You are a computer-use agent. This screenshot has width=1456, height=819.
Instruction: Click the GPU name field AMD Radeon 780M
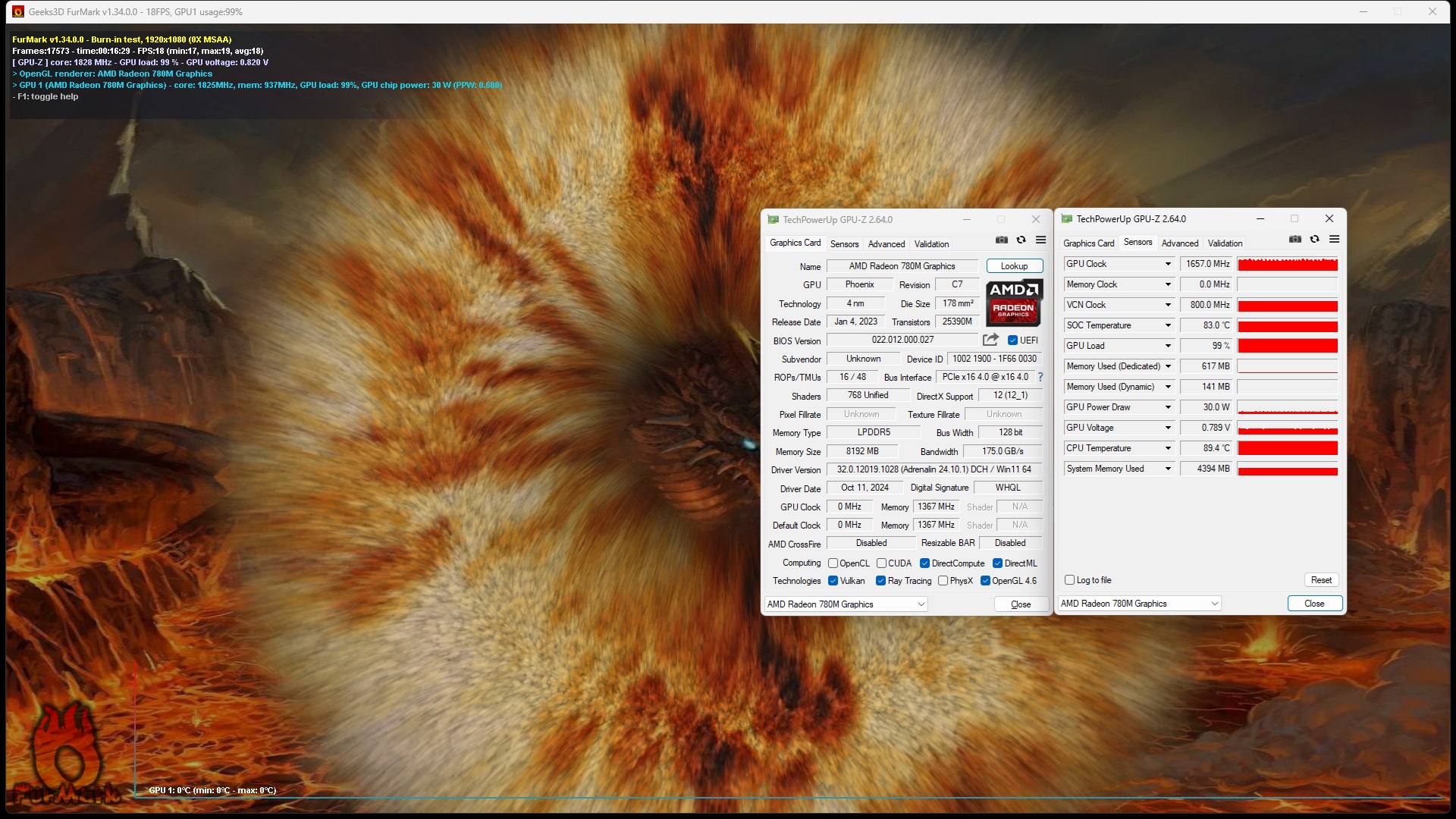(902, 266)
